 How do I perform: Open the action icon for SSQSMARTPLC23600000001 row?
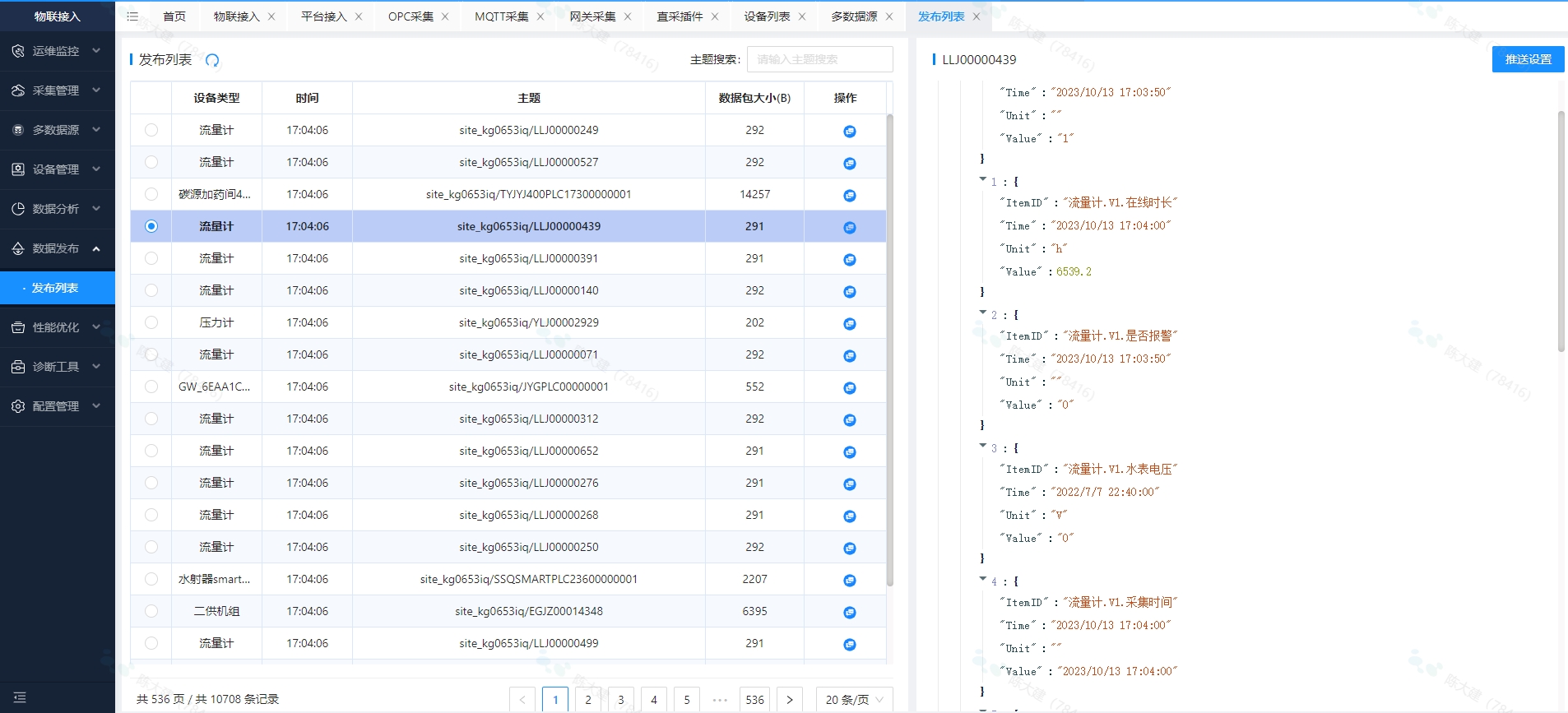tap(850, 580)
